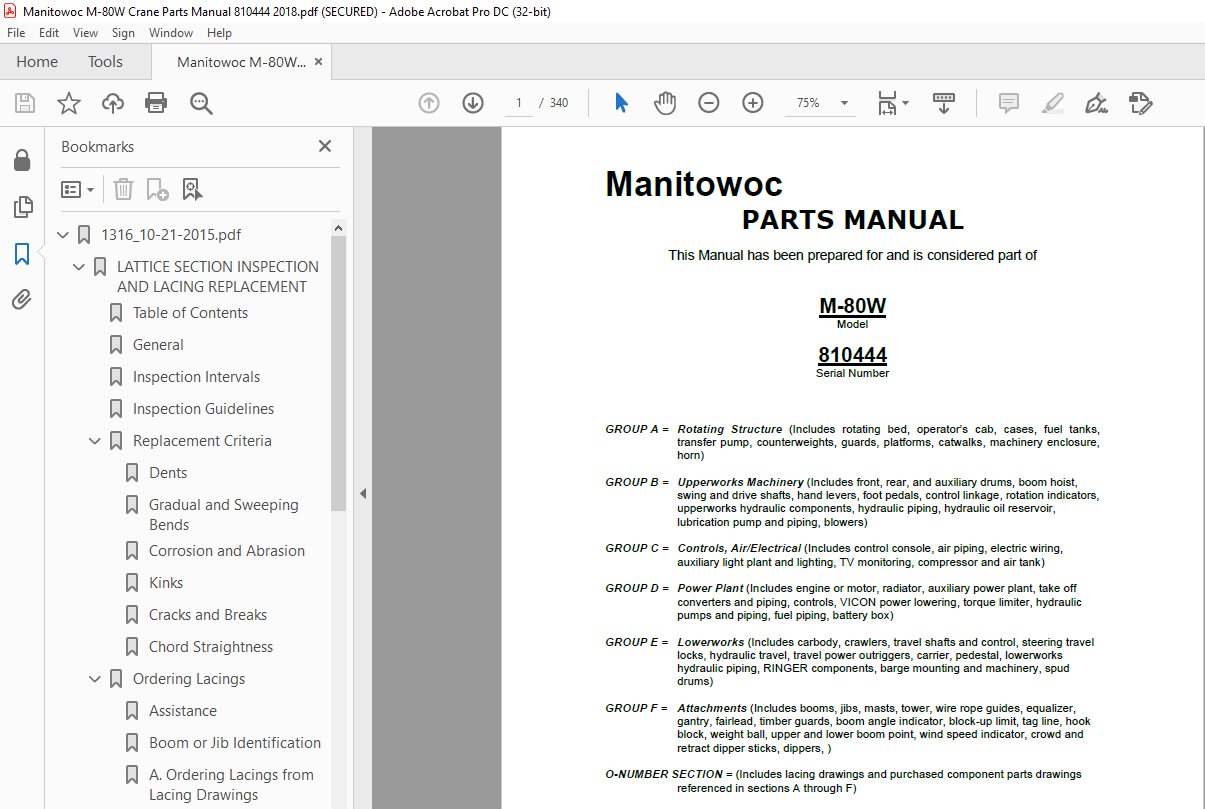The height and width of the screenshot is (809, 1205).
Task: Open the Edit menu
Action: click(x=49, y=33)
